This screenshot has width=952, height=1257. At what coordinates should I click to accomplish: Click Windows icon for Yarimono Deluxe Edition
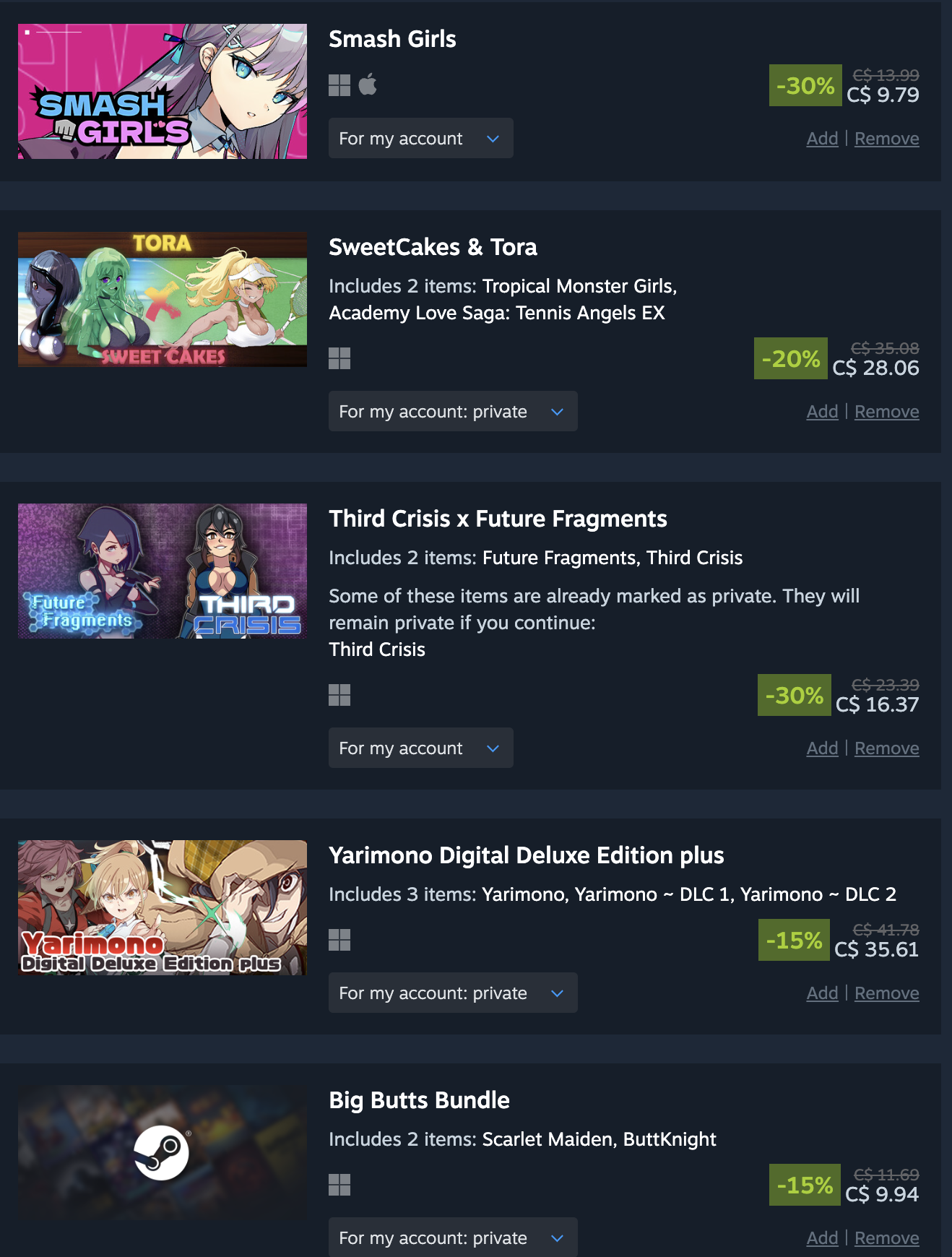[339, 940]
